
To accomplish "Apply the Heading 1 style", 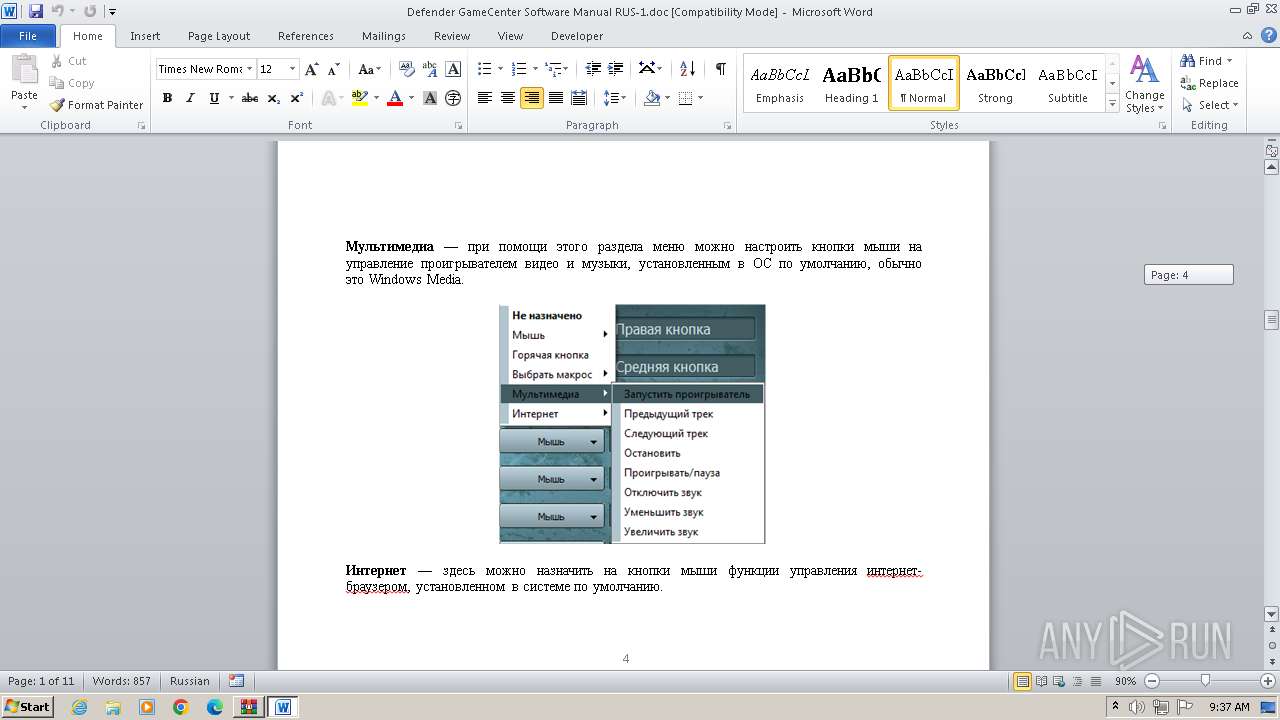I will 851,83.
